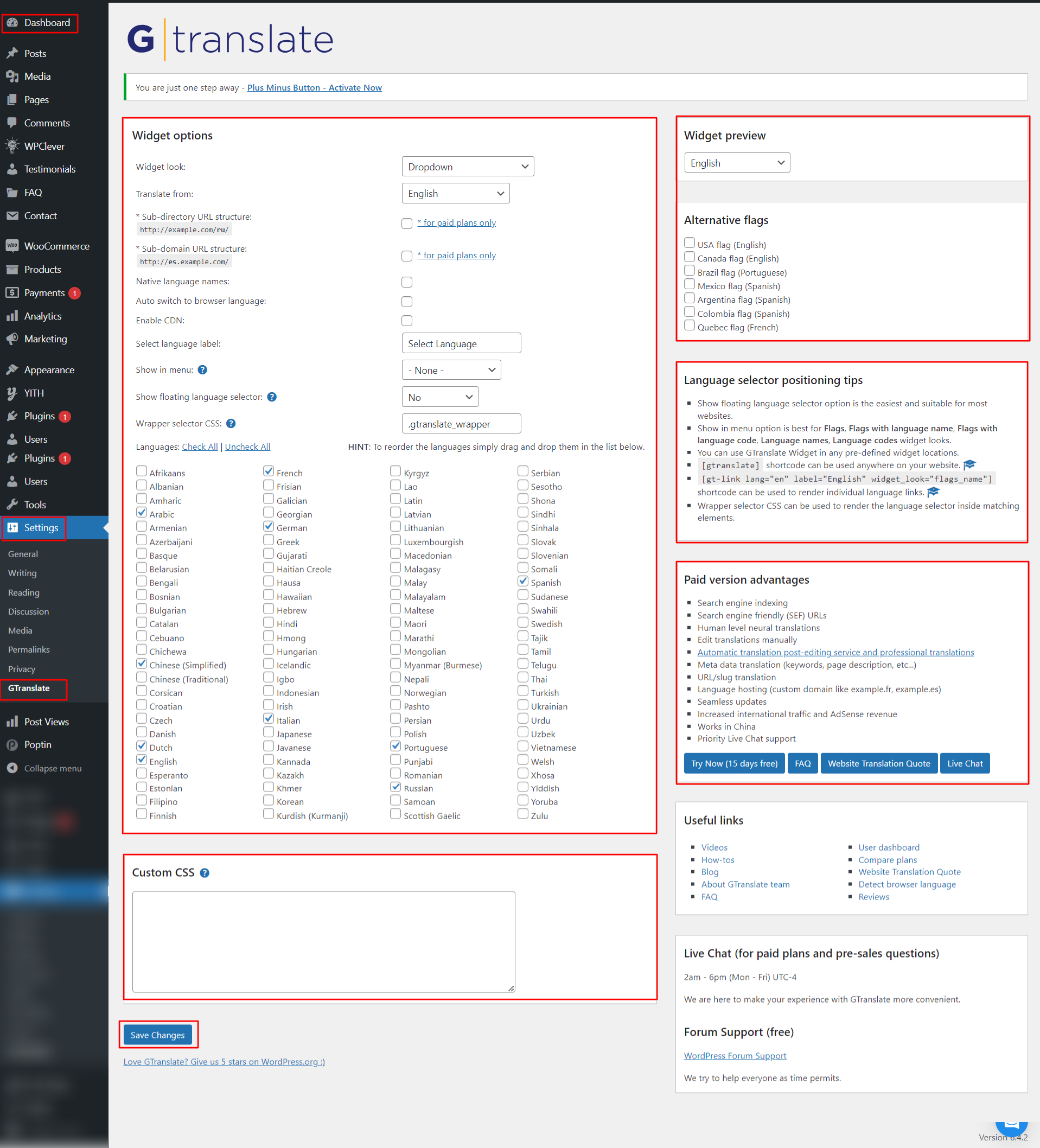Click the Select language label field

point(461,343)
